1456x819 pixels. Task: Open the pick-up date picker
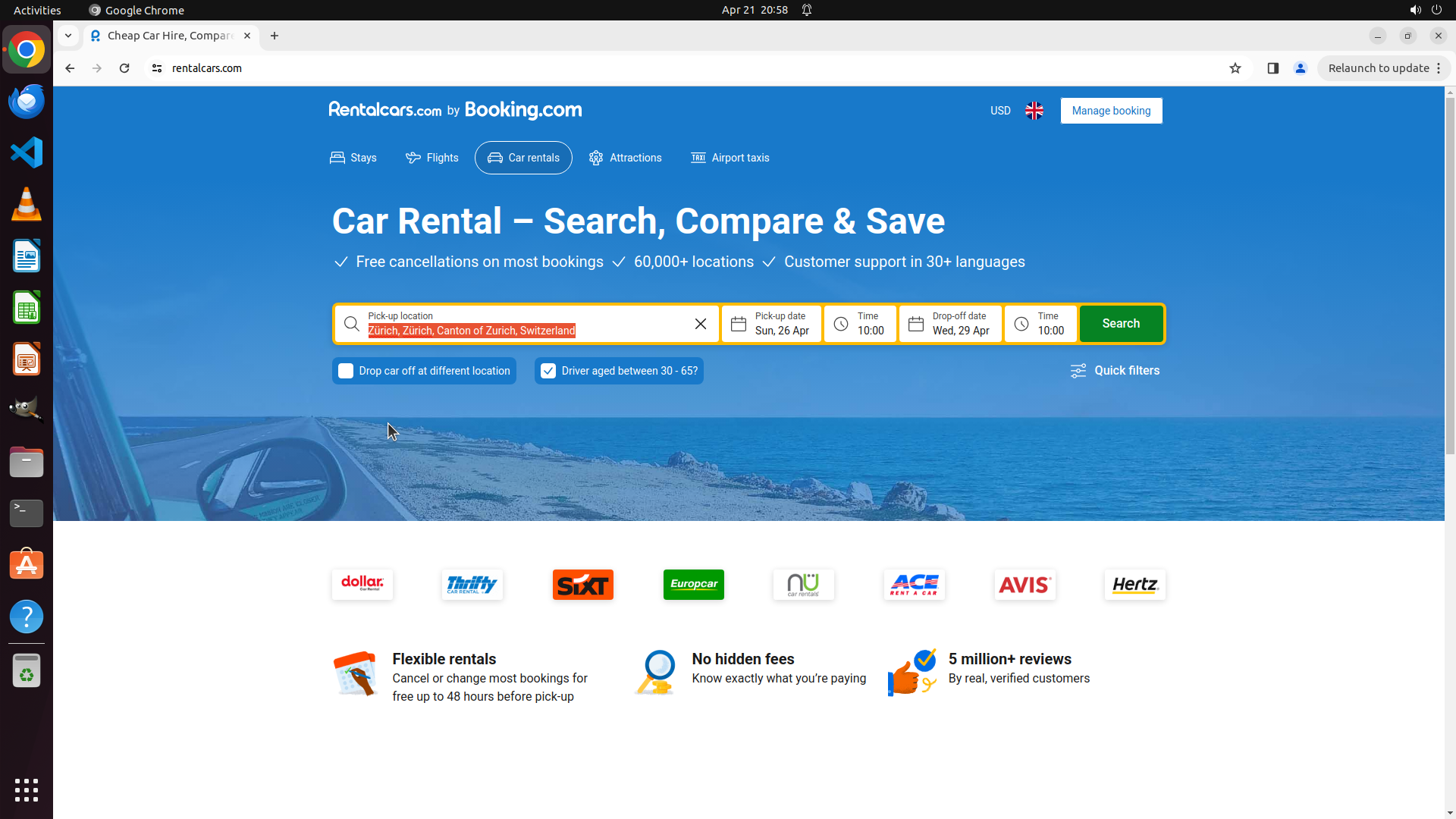coord(771,324)
